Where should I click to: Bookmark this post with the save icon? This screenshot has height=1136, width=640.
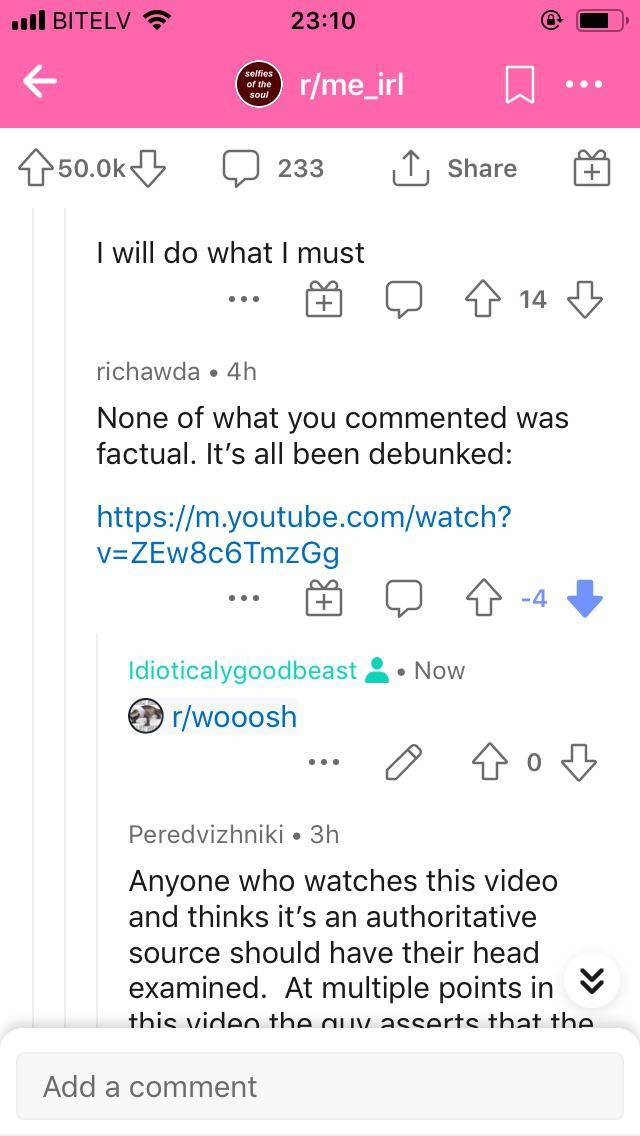pos(519,85)
